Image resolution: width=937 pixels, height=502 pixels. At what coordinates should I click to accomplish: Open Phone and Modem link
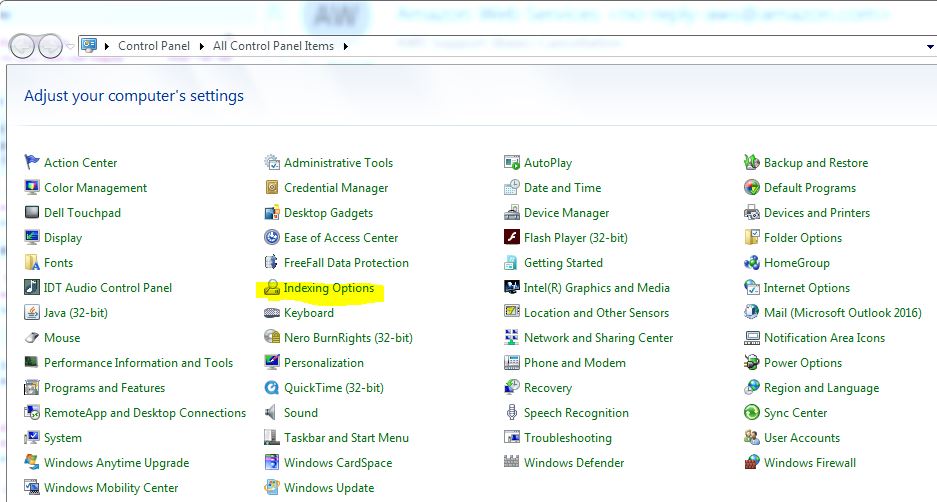tap(575, 363)
